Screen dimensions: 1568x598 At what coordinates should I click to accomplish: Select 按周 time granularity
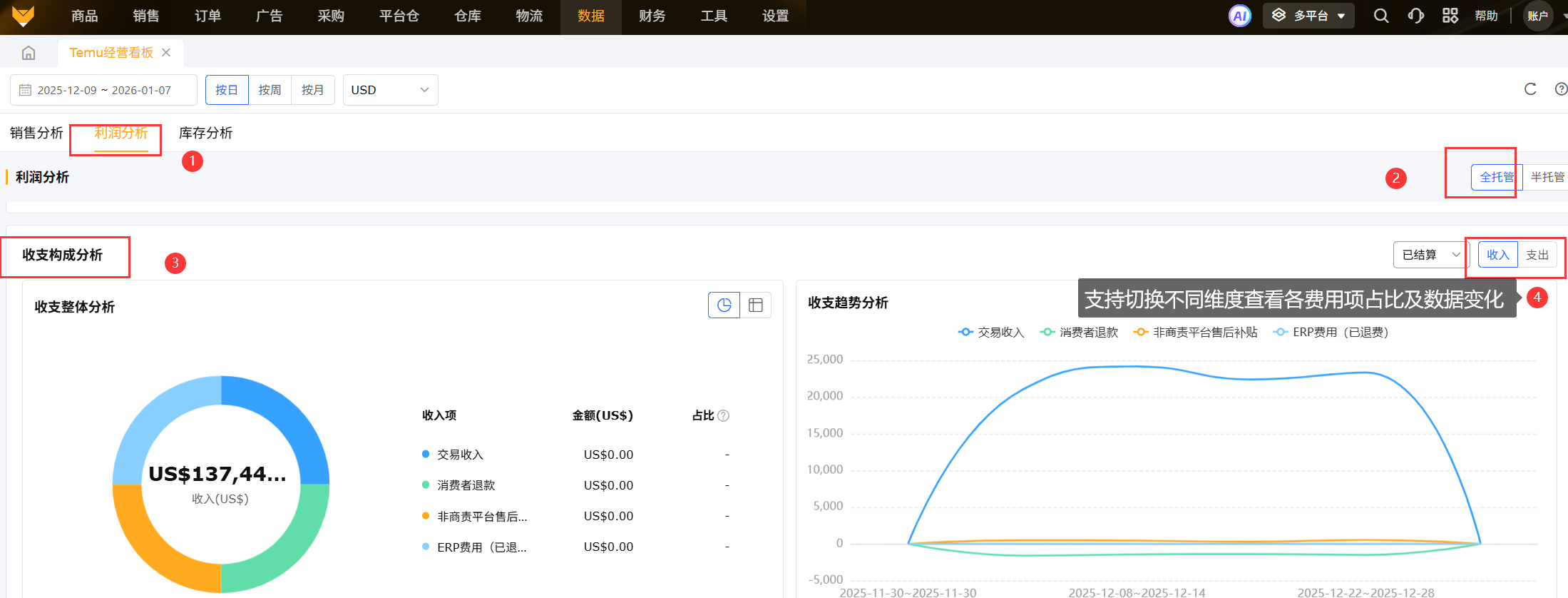pyautogui.click(x=270, y=90)
